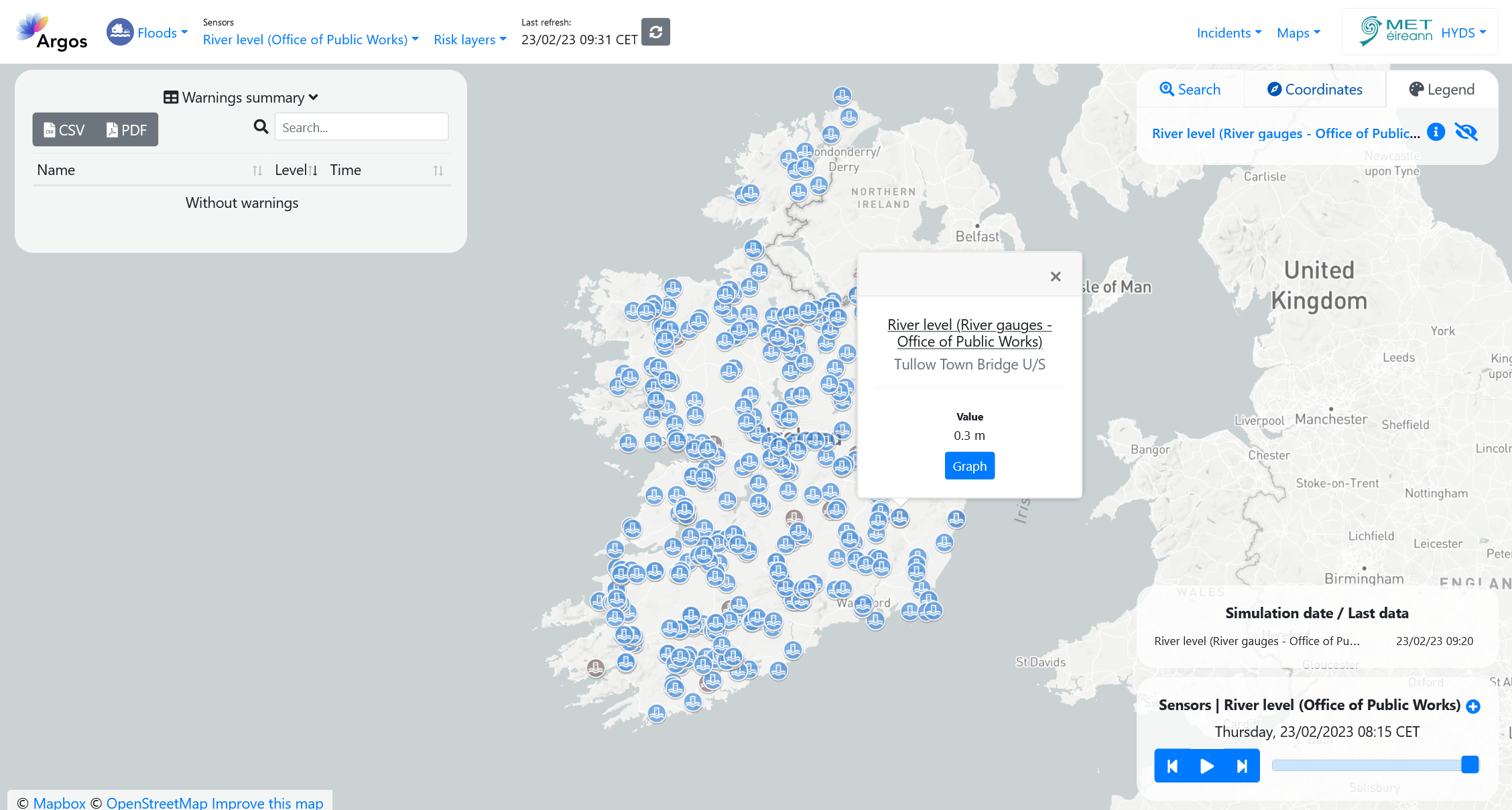Click the Warnings summary table icon
The height and width of the screenshot is (810, 1512).
171,97
